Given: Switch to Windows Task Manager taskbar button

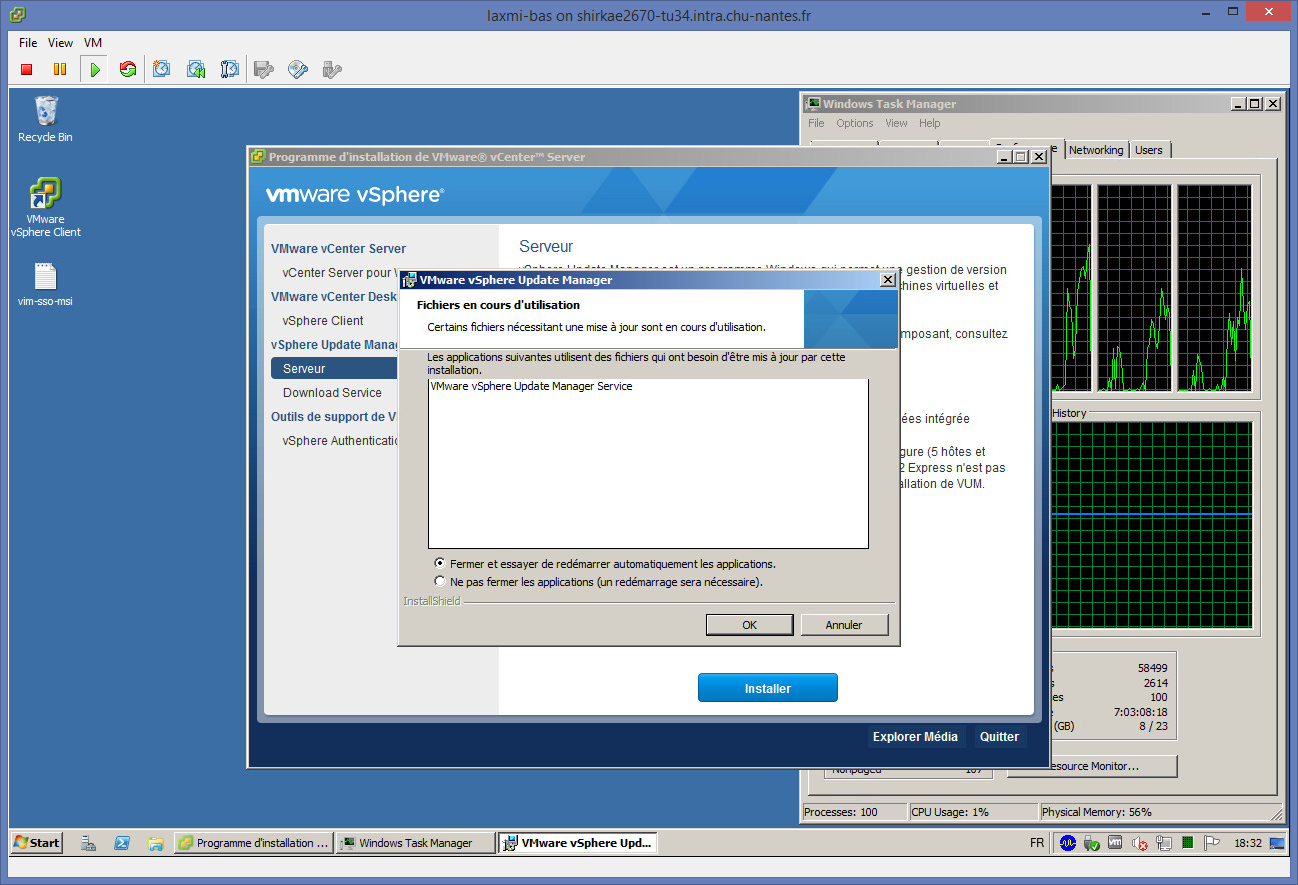Looking at the screenshot, I should pos(416,843).
